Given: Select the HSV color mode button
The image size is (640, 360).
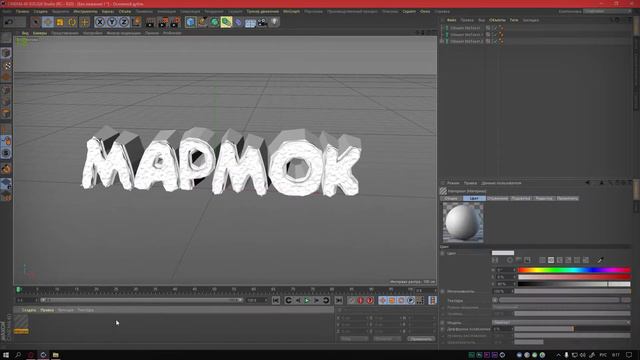Looking at the screenshot, I should pos(551,260).
